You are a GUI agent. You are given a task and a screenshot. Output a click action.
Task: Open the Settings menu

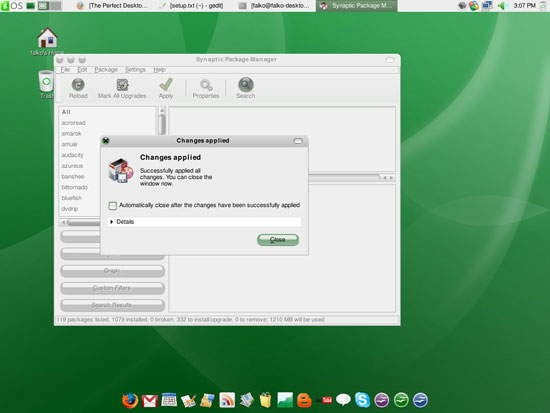(135, 69)
